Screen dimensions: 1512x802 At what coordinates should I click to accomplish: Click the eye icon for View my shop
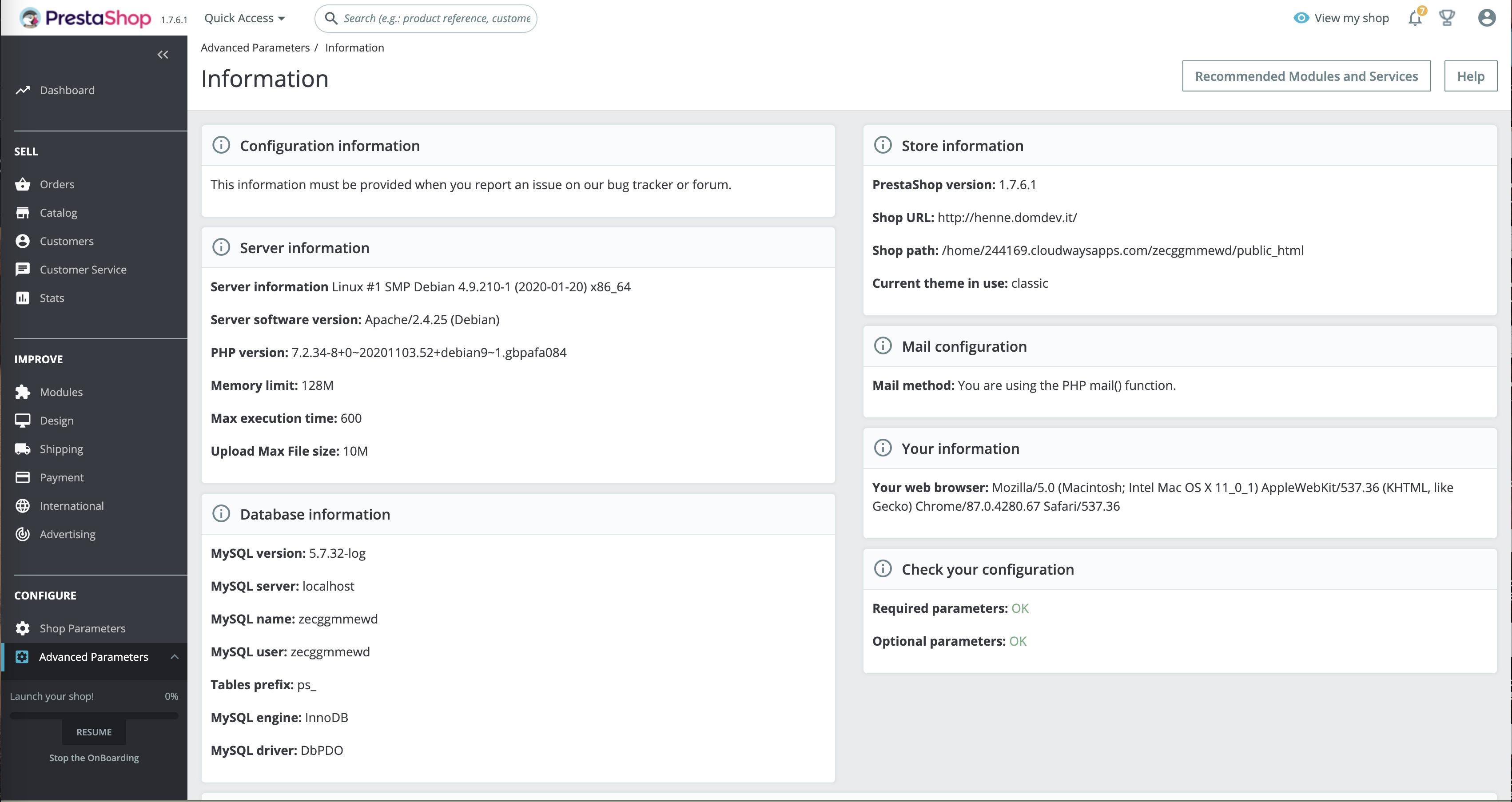[1301, 18]
